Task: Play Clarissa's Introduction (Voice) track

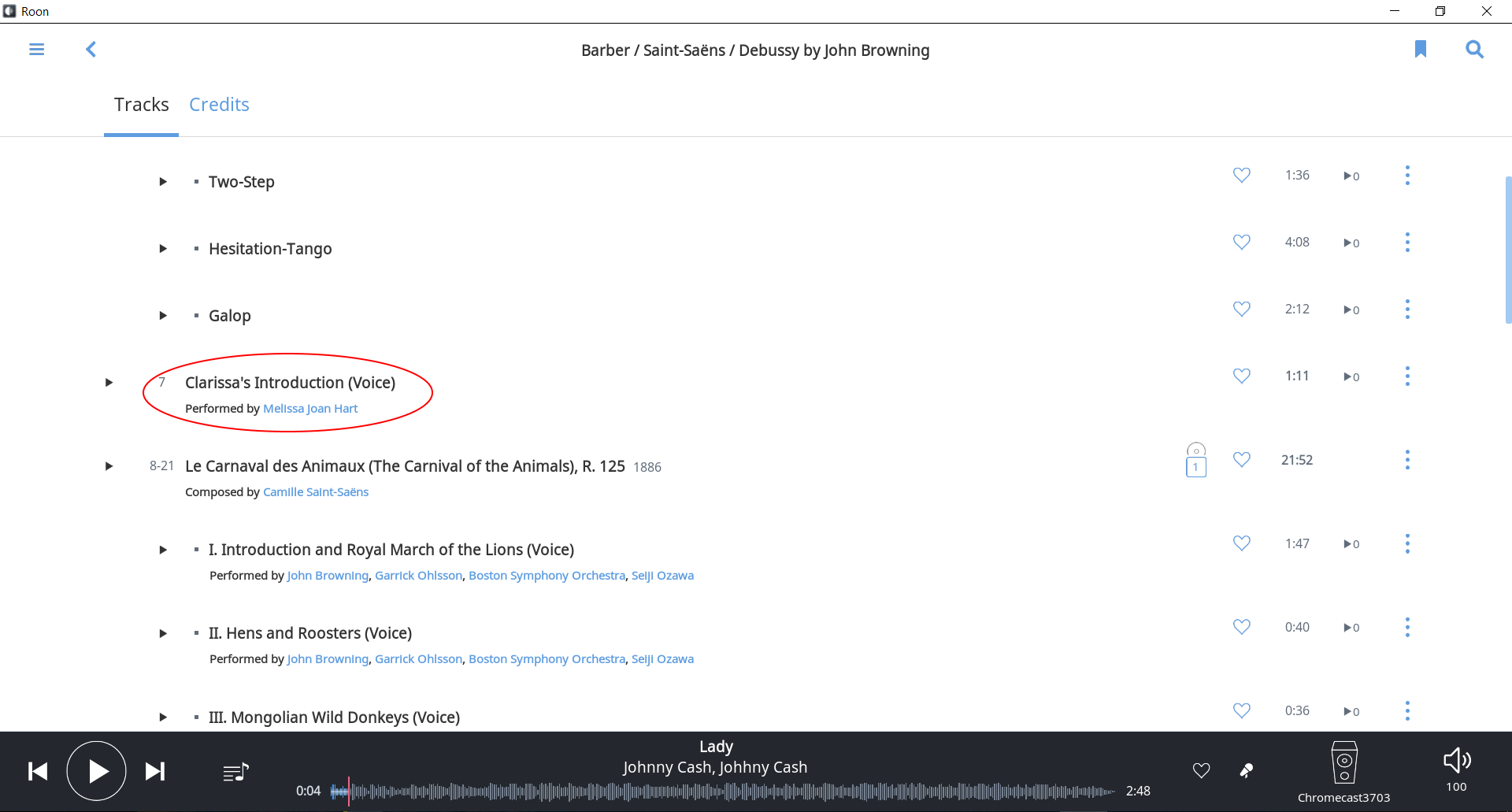Action: (x=109, y=383)
